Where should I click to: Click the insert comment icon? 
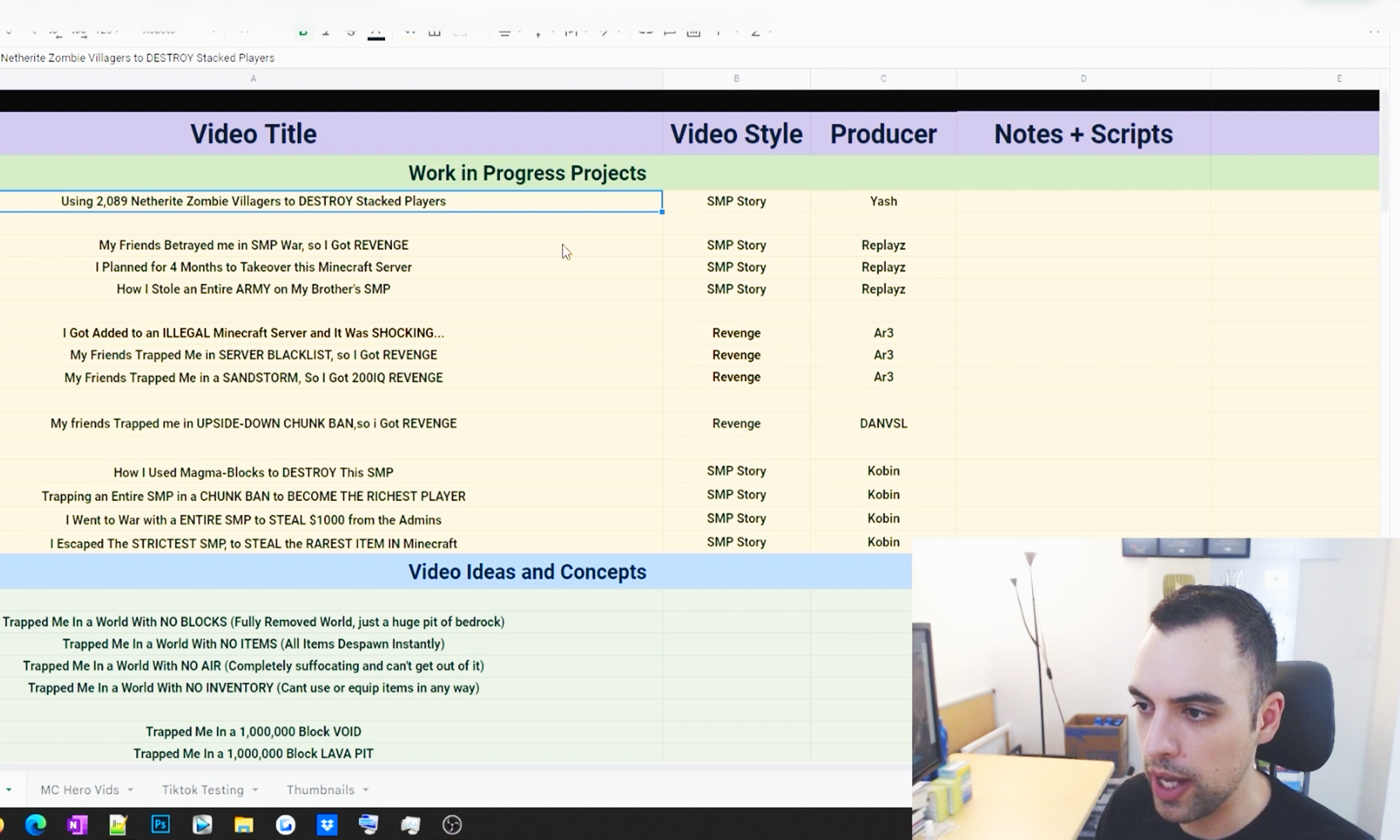click(669, 32)
